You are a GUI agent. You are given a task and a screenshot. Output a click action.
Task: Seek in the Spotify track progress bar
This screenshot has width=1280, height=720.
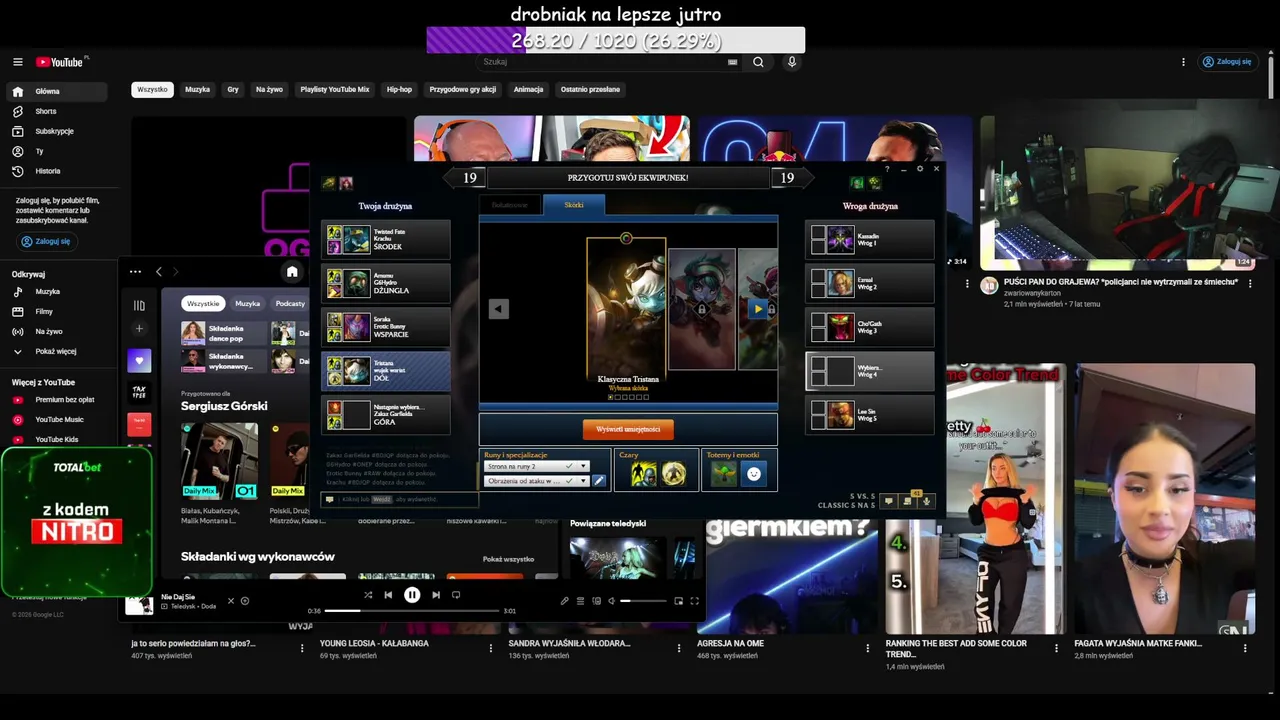412,611
